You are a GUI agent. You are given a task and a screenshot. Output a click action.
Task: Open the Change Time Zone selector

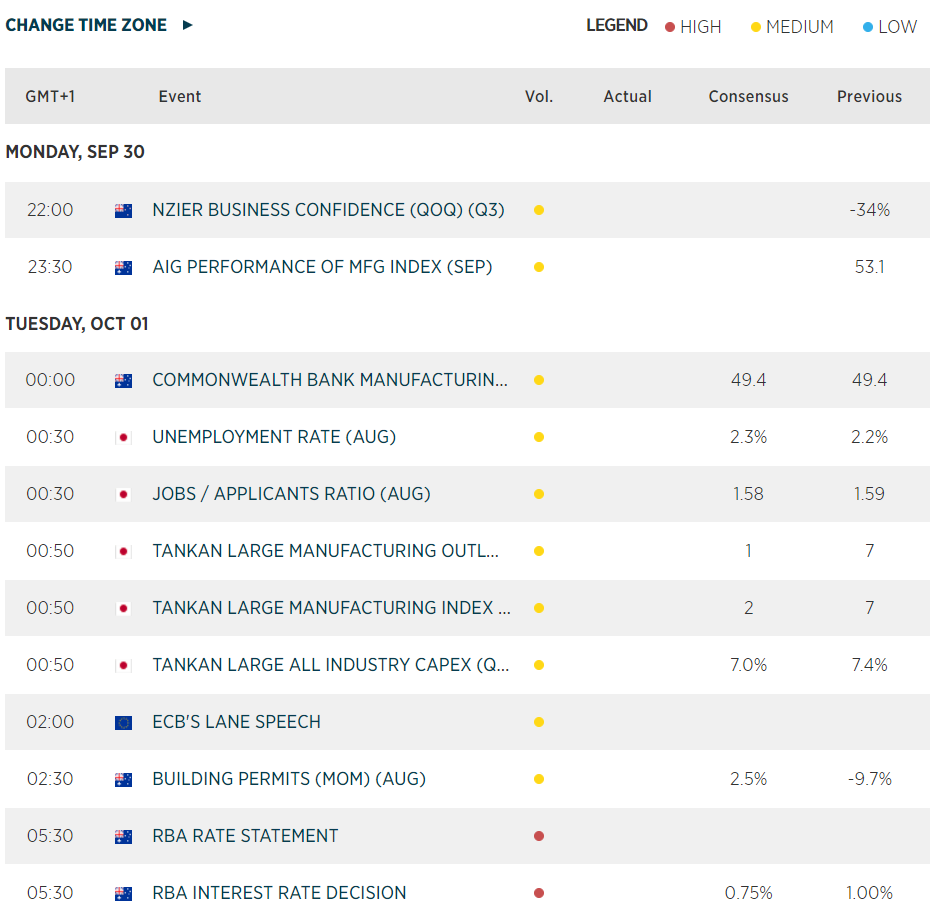pos(86,25)
